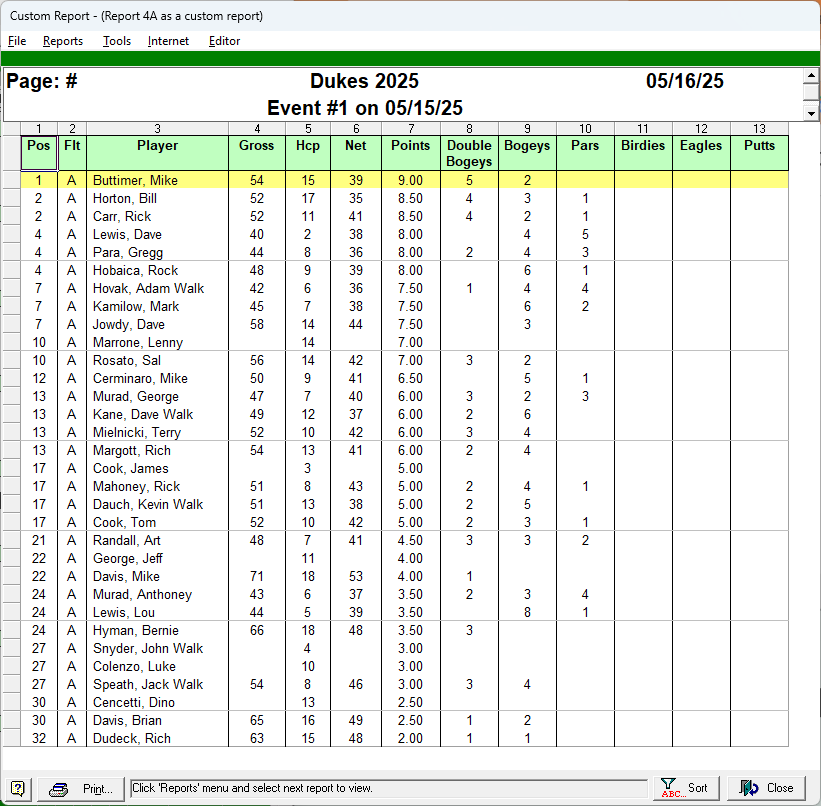Click the status message field about Reports menu
This screenshot has height=806, width=821.
(389, 788)
